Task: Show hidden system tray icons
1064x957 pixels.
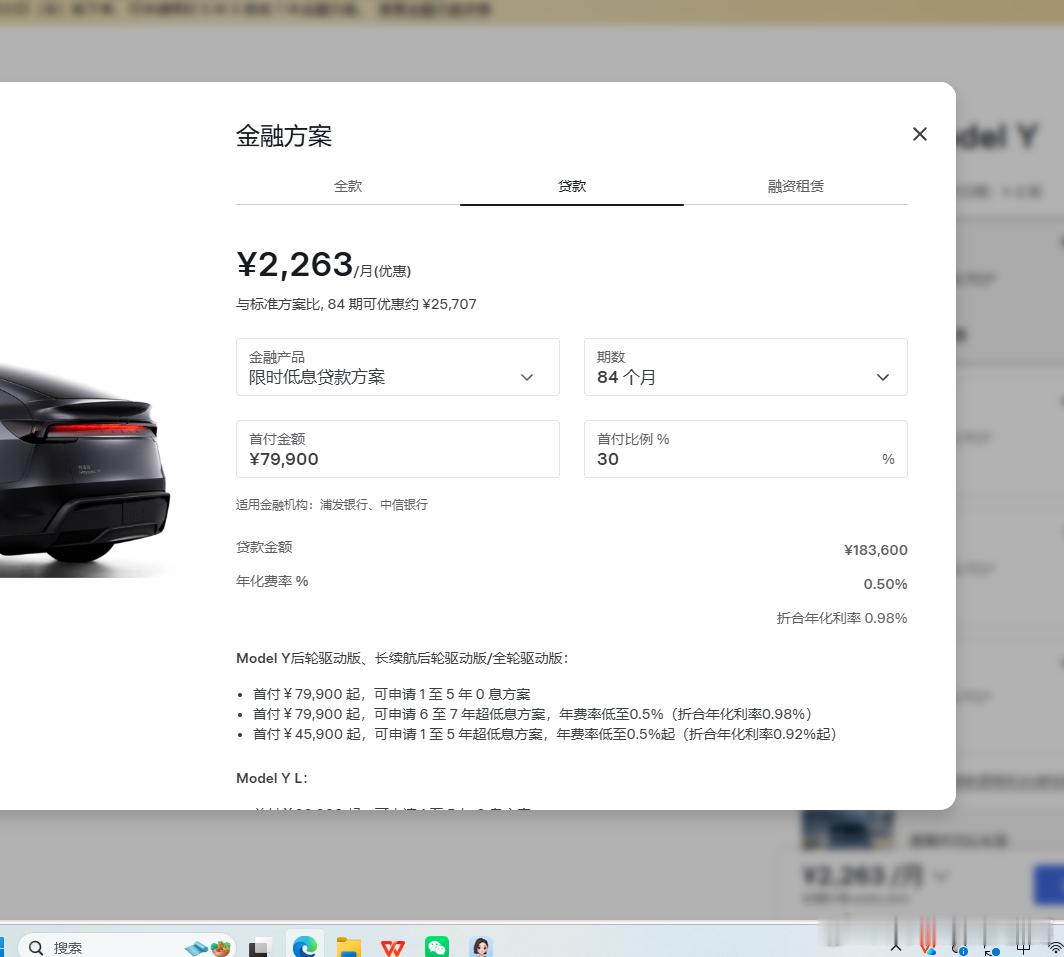Action: click(896, 948)
